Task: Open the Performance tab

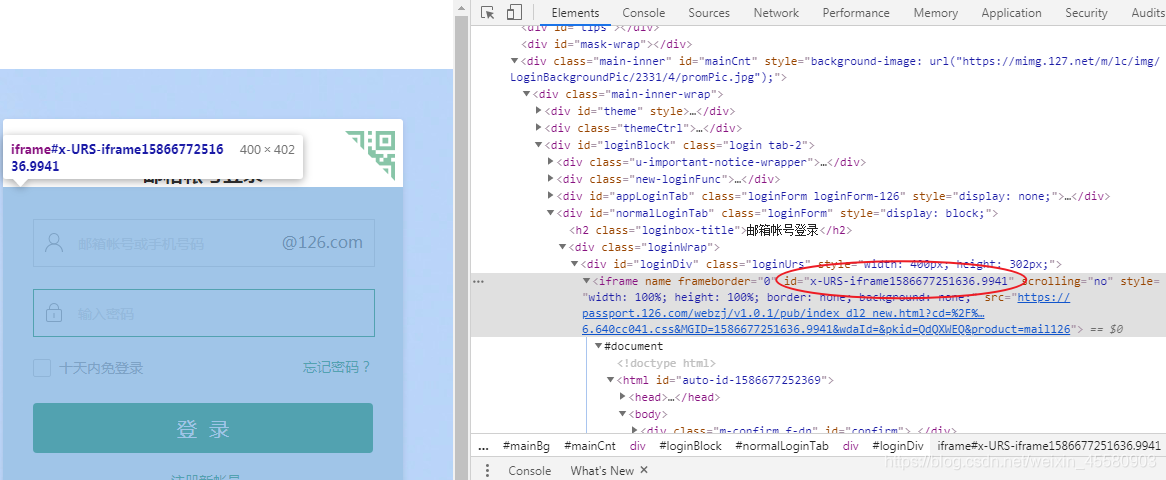Action: (856, 13)
